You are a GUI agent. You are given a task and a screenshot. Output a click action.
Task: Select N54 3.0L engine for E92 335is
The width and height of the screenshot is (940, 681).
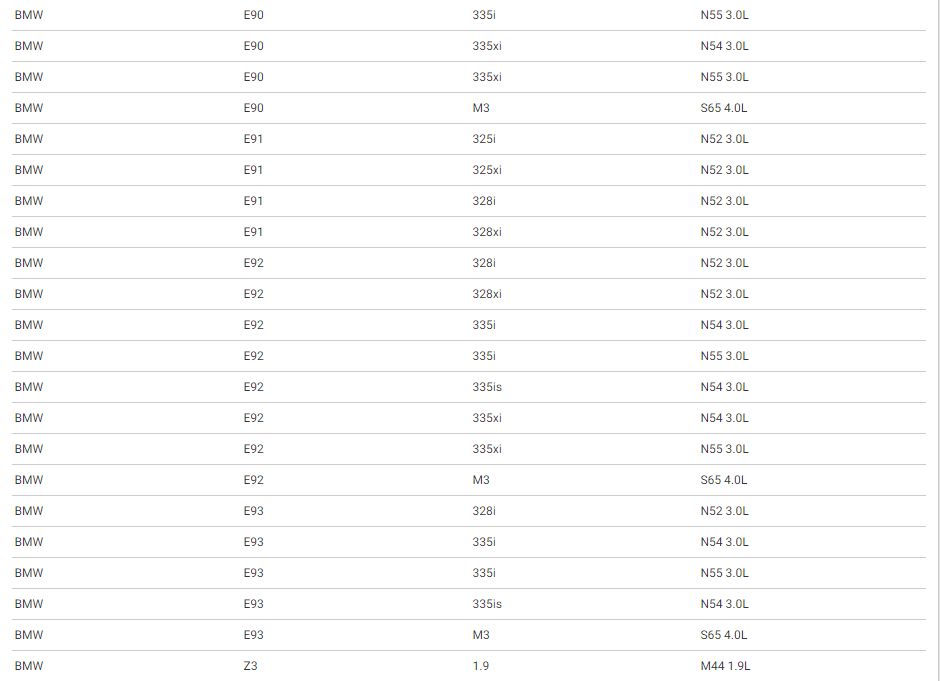(x=724, y=387)
